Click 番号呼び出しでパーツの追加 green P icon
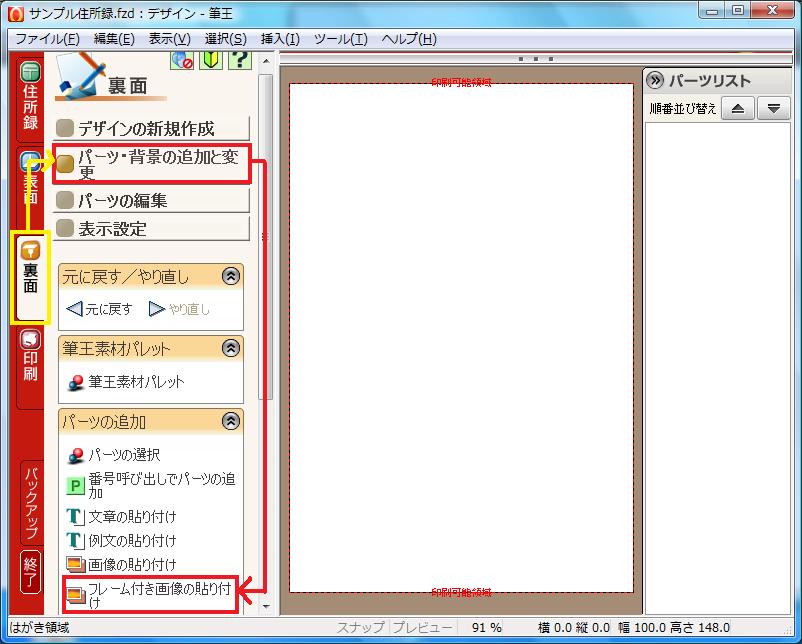 [x=76, y=486]
